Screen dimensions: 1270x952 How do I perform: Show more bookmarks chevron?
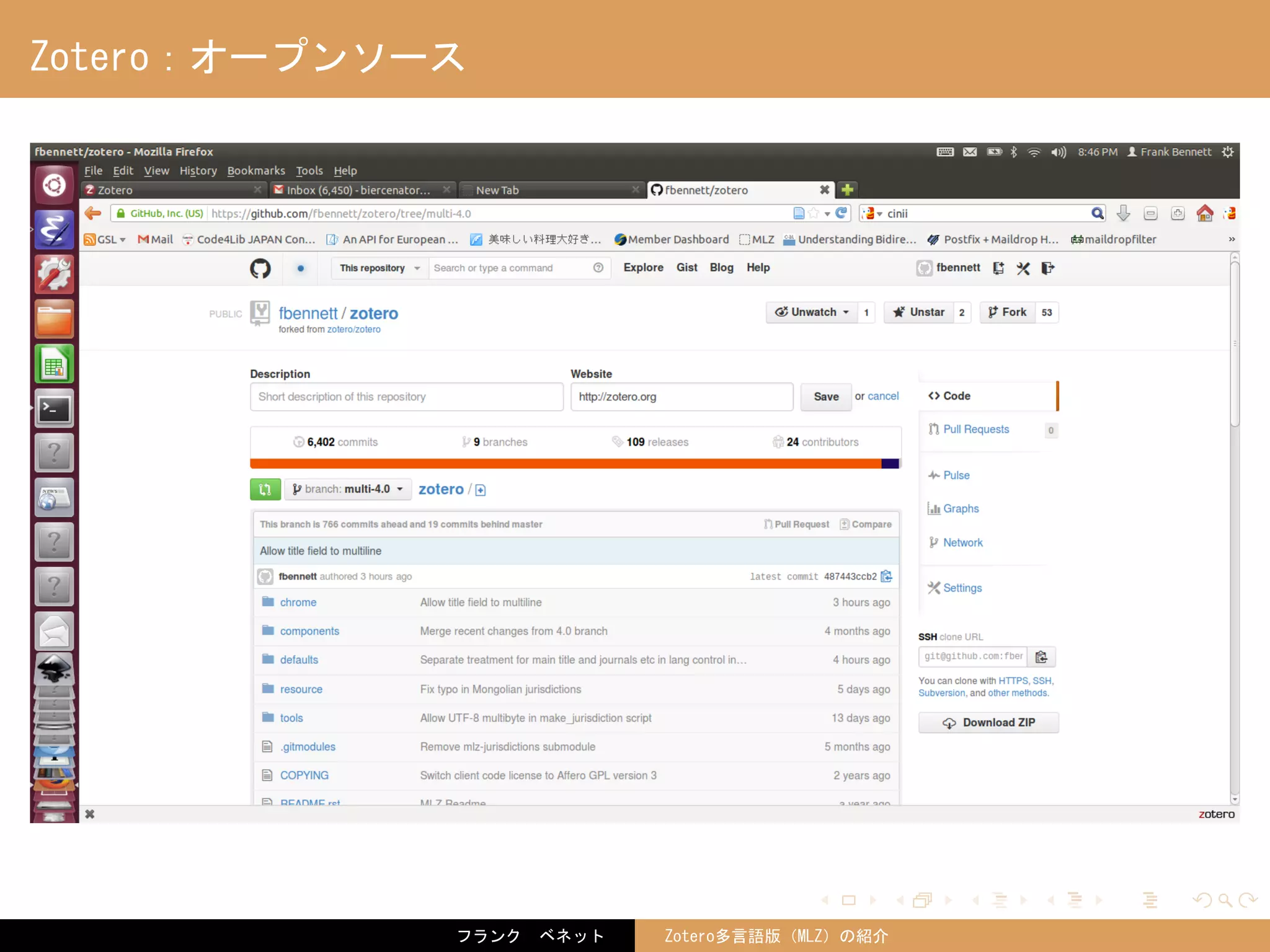1232,239
